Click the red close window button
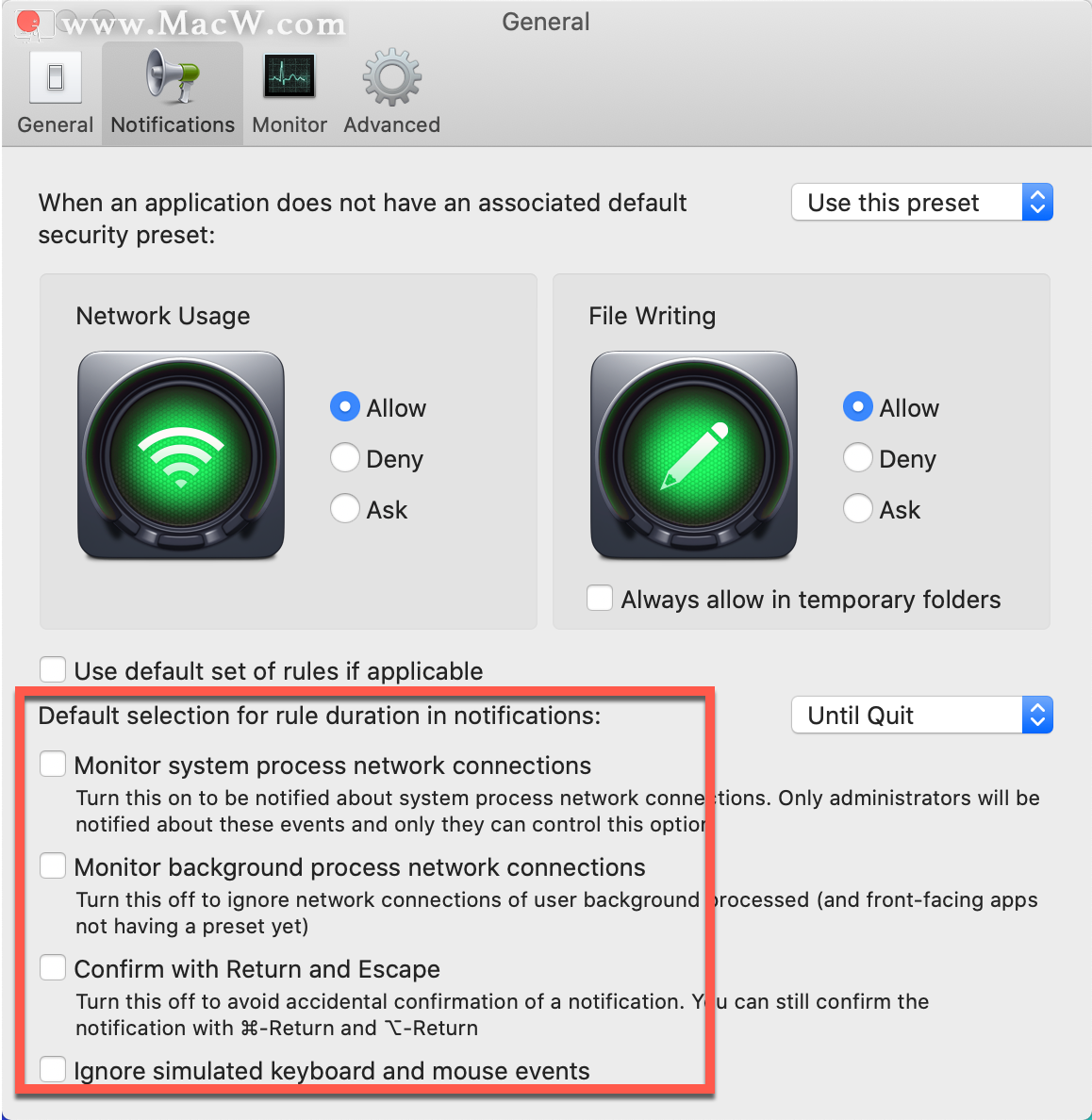 [28, 22]
